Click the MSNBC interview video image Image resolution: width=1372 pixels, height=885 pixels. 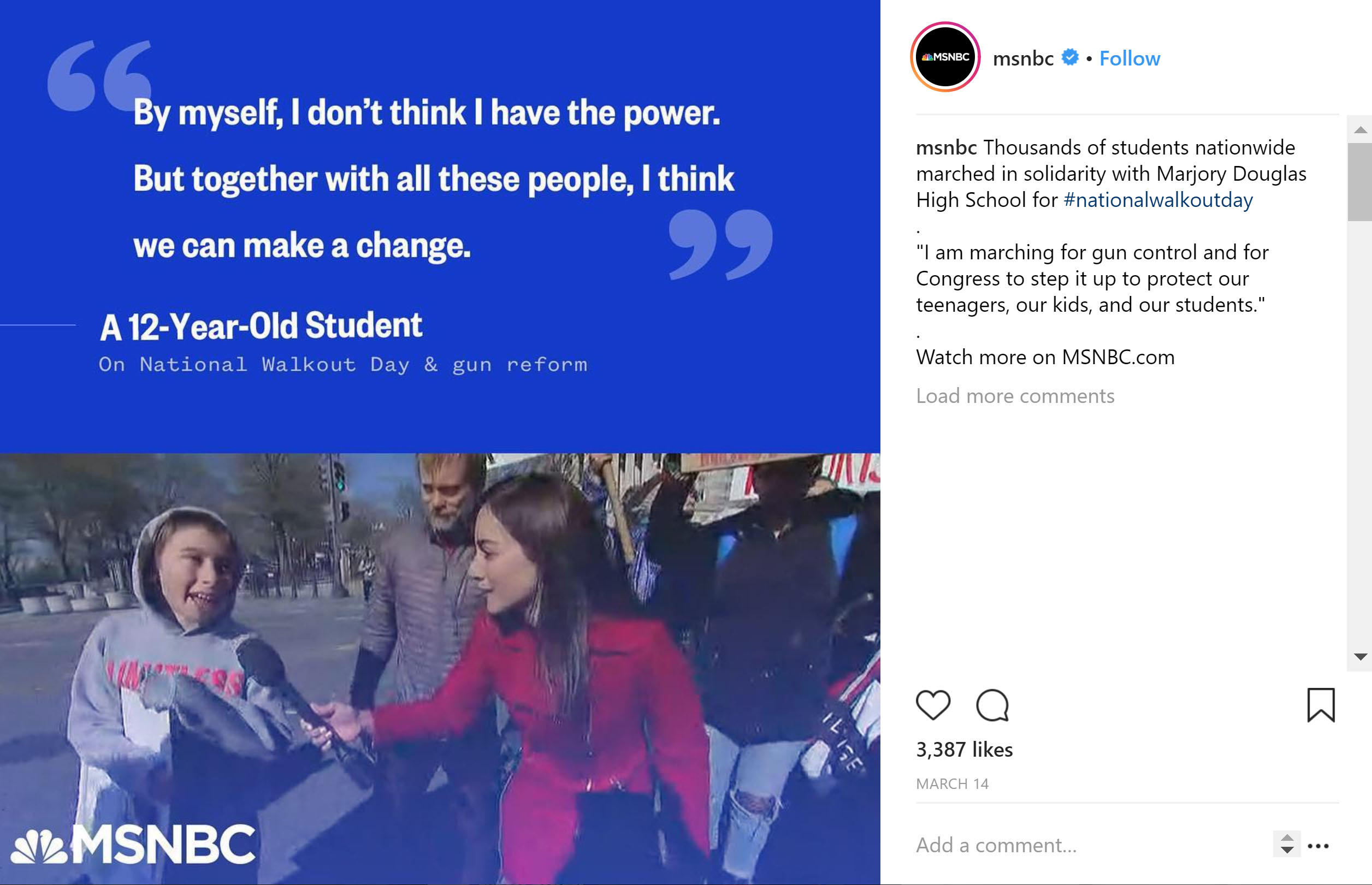coord(440,668)
